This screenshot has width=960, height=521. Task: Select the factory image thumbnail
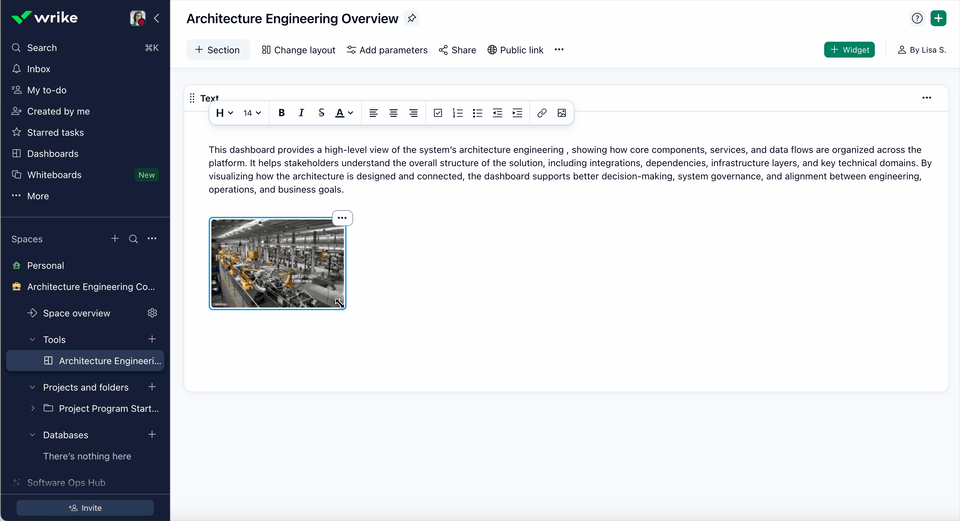point(277,263)
